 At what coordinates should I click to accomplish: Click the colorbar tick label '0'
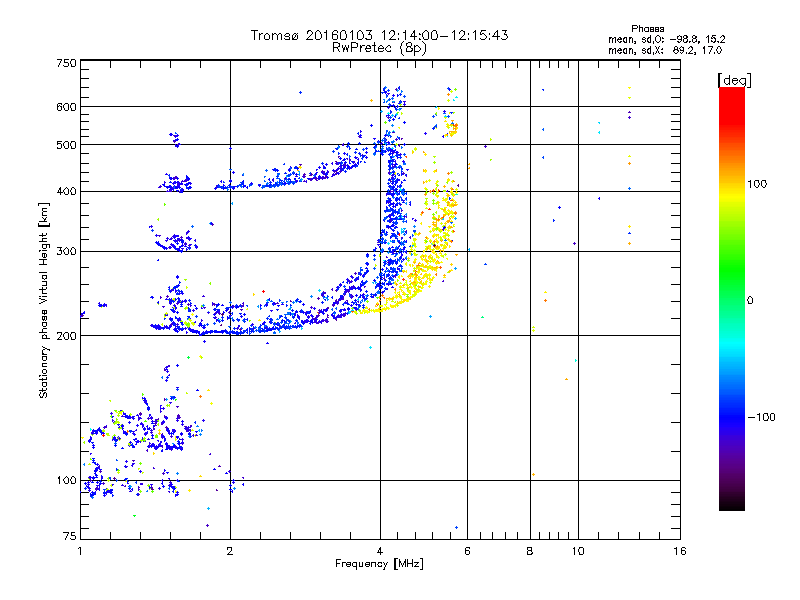(x=750, y=300)
